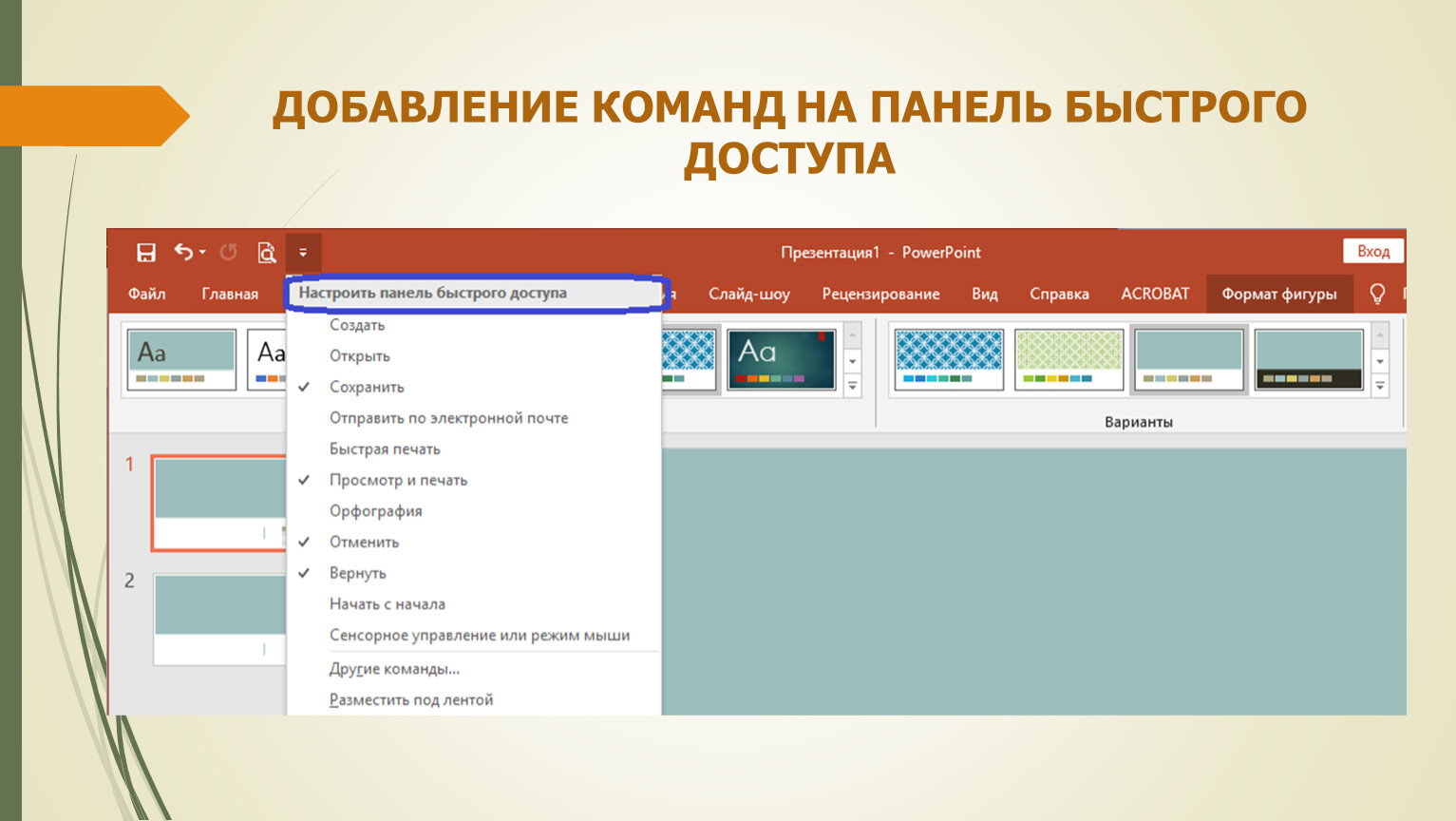Choose Другие команды... from the menu
The image size is (1456, 821).
[x=394, y=669]
